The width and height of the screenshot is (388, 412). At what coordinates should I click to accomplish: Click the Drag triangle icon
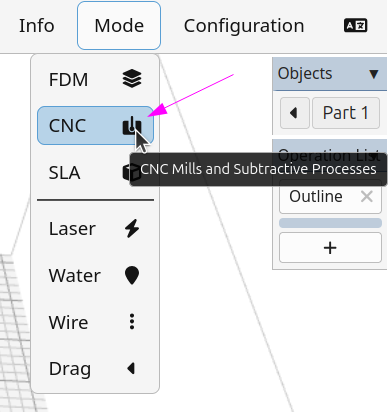coord(131,369)
